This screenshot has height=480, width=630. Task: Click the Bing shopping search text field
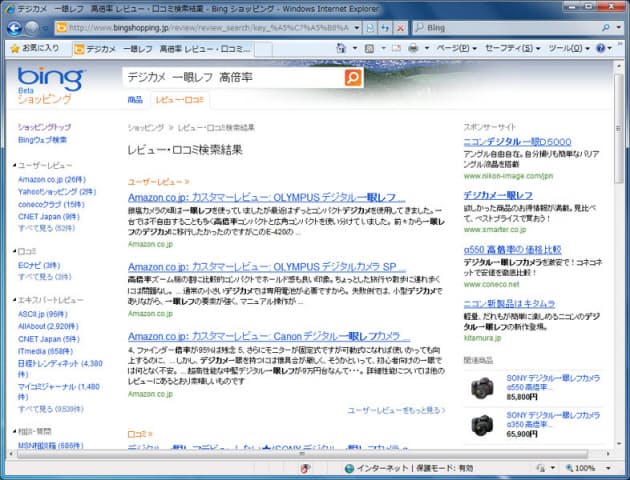pyautogui.click(x=235, y=77)
